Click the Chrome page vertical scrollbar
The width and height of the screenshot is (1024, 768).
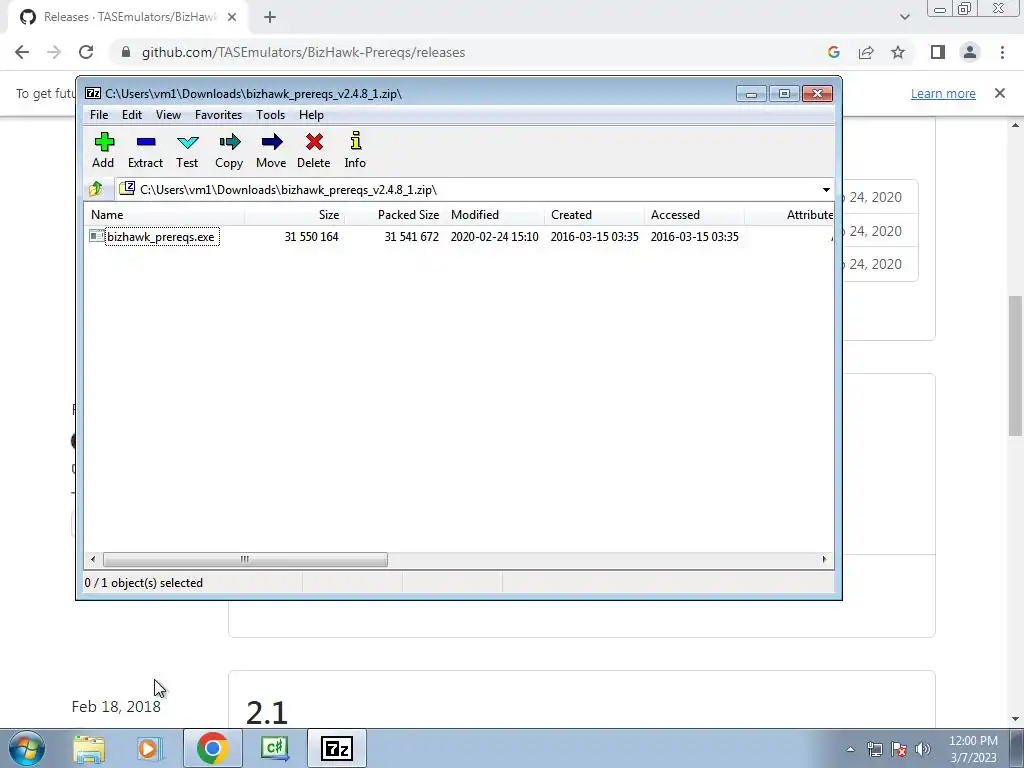[x=1015, y=366]
